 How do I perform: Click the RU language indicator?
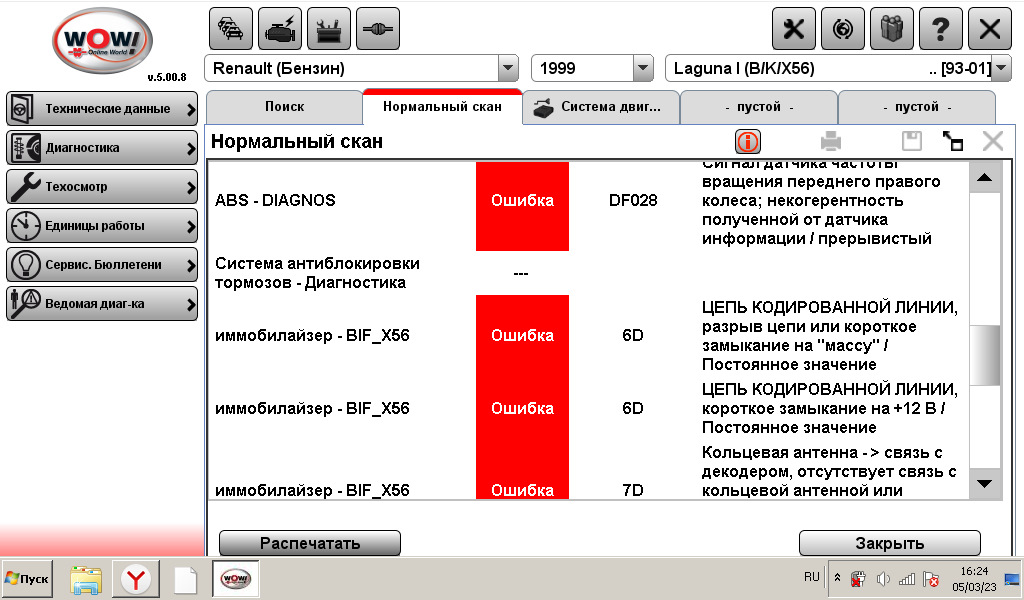pyautogui.click(x=812, y=577)
